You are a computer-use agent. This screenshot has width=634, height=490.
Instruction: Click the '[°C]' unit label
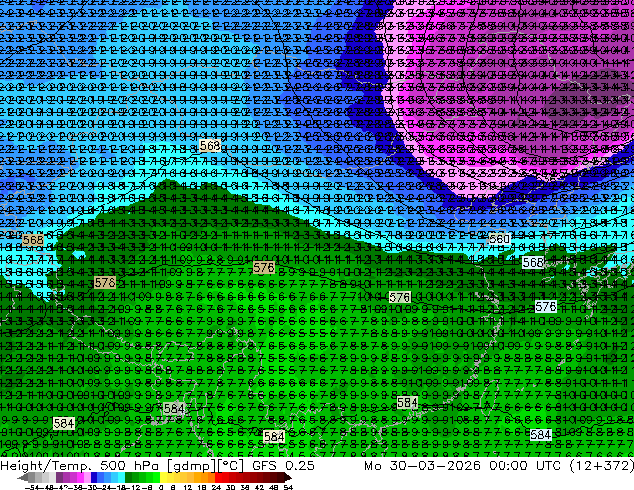click(x=230, y=466)
